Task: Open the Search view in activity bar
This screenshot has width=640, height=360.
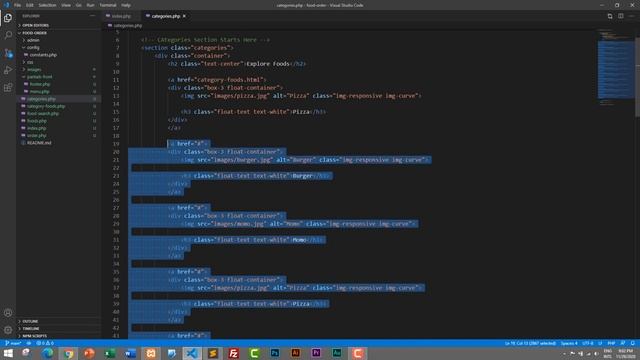Action: (8, 35)
